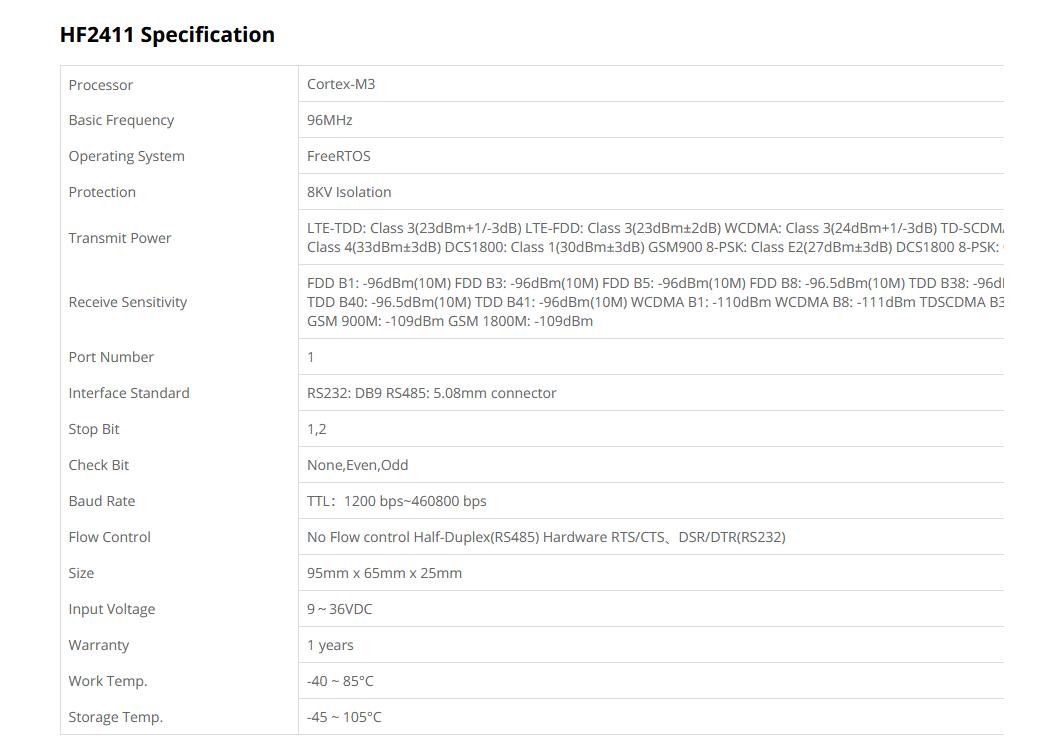Viewport: 1063px width, 753px height.
Task: Click the HF2411 Specification heading
Action: click(167, 35)
